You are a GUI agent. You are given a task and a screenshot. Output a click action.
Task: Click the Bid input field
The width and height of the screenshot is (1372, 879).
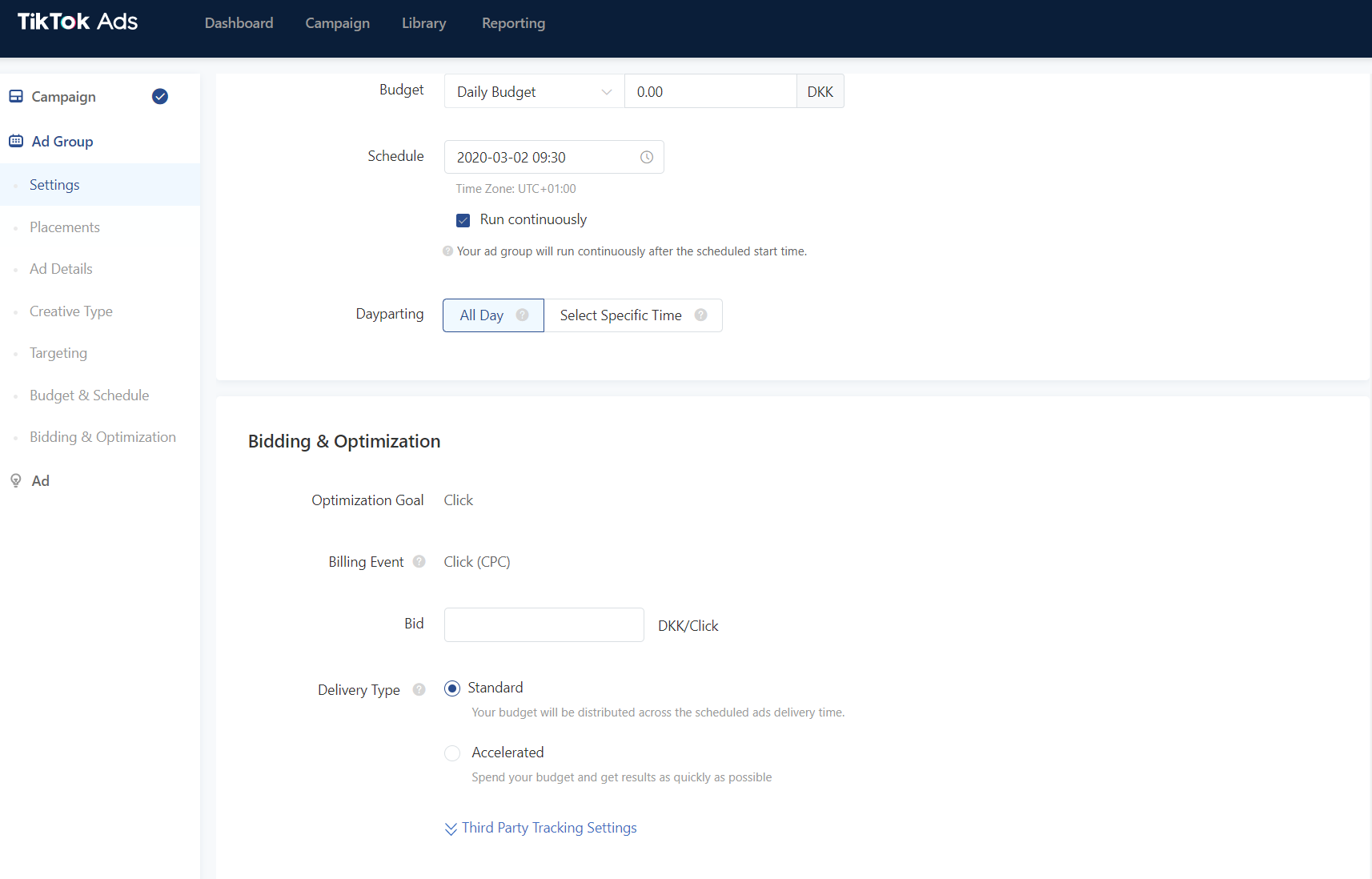(544, 624)
